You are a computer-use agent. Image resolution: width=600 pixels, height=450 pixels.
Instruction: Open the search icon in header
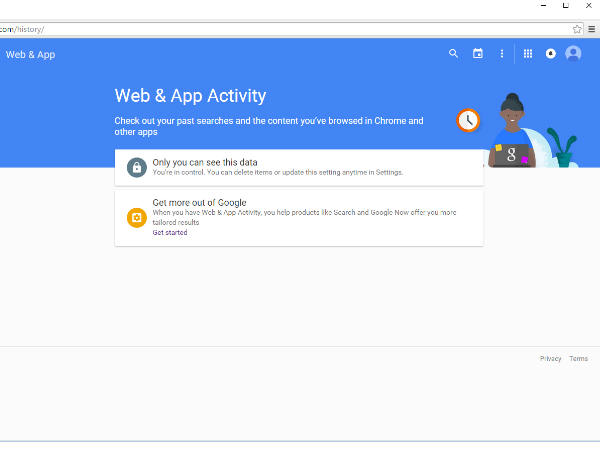[x=453, y=54]
